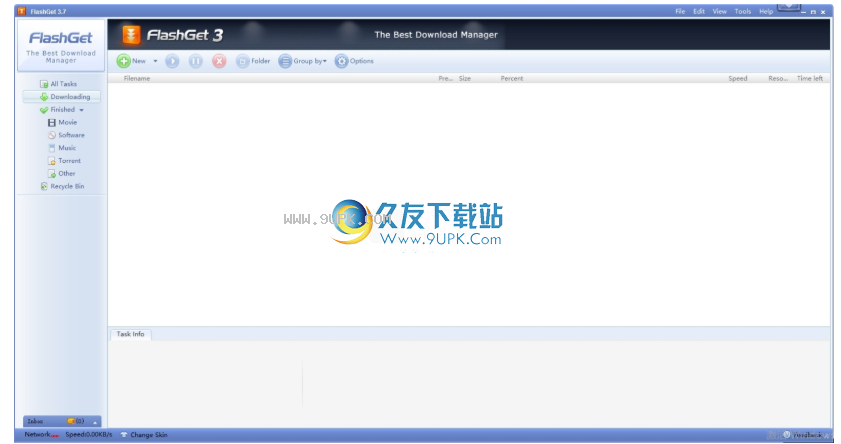The width and height of the screenshot is (841, 444).
Task: Open the dropdown arrow next to New
Action: click(x=156, y=61)
